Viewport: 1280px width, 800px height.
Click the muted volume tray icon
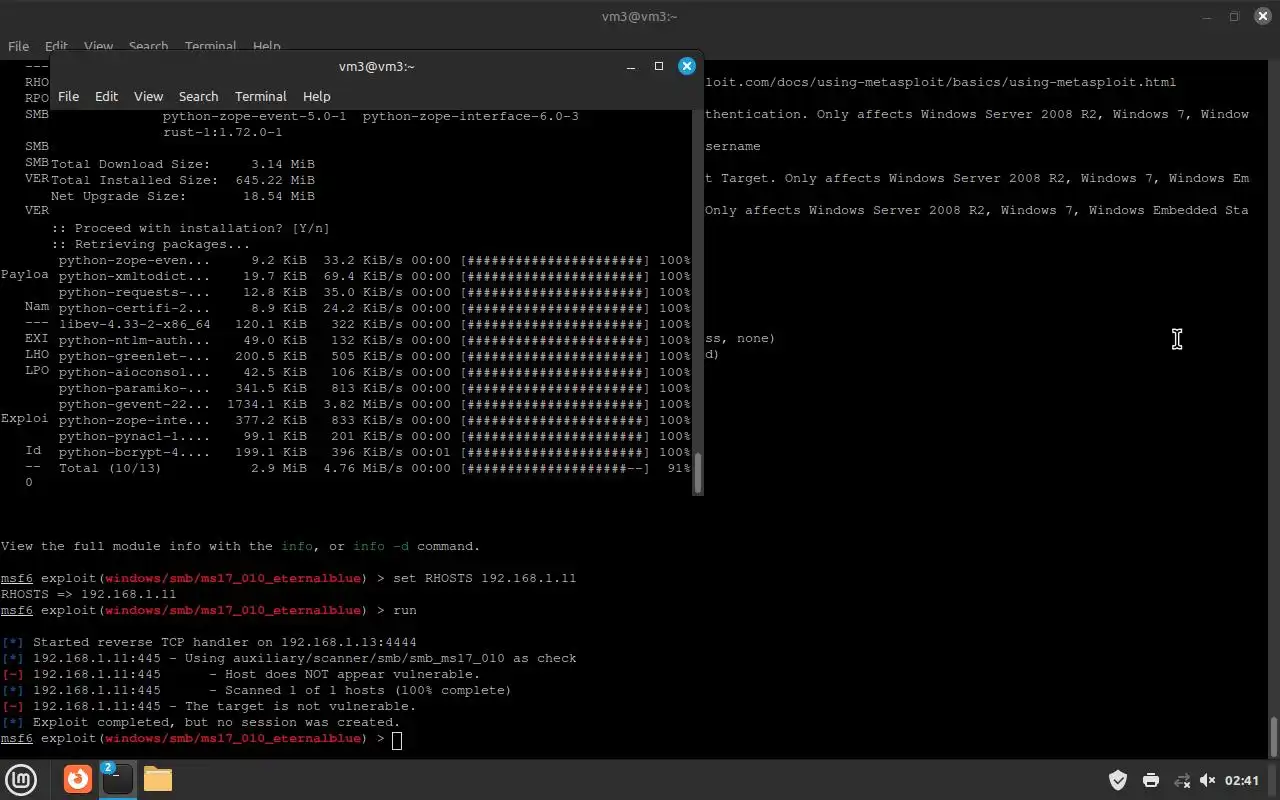(x=1207, y=780)
